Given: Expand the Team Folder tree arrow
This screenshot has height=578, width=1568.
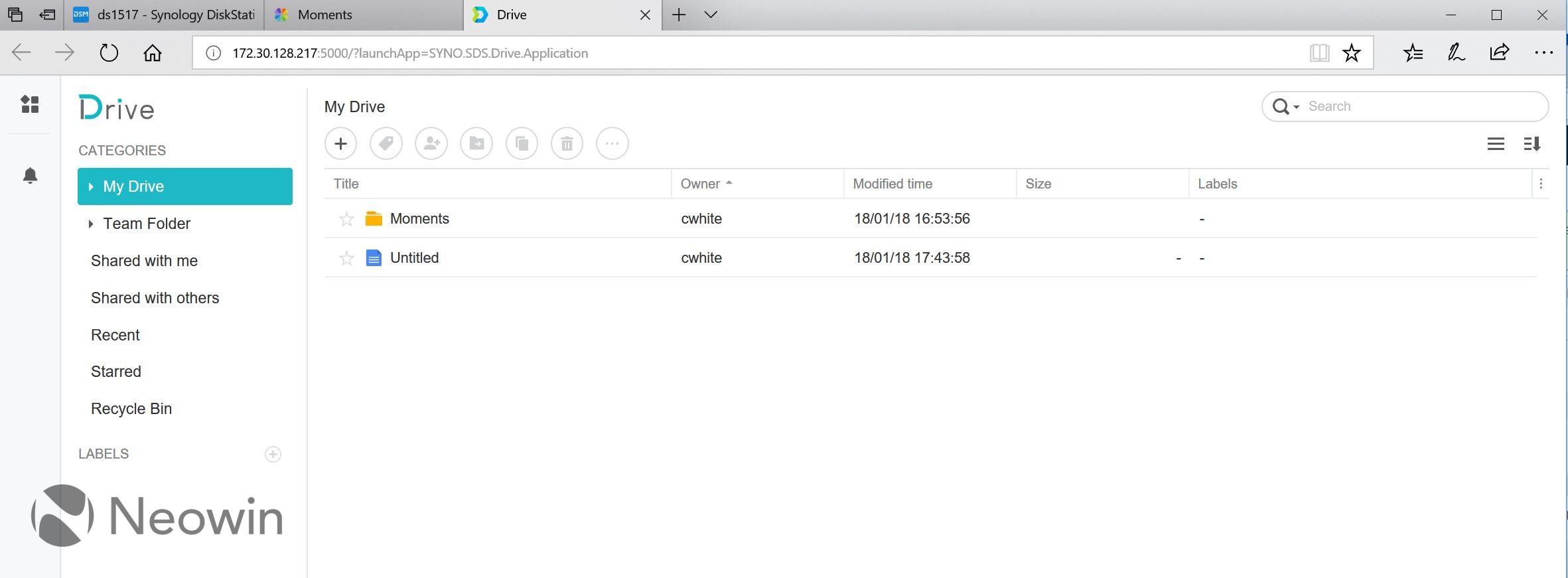Looking at the screenshot, I should [x=91, y=224].
